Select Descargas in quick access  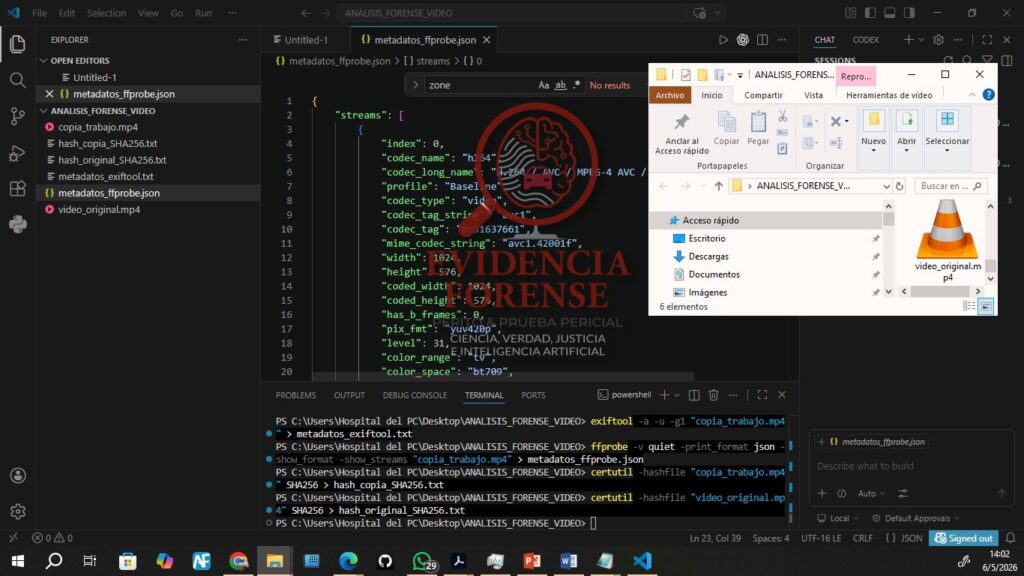(x=709, y=257)
